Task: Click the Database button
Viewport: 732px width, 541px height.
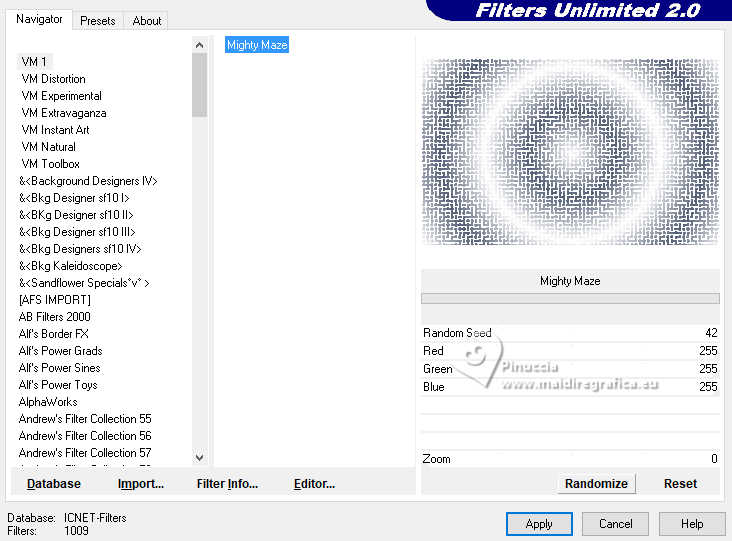Action: pos(54,484)
